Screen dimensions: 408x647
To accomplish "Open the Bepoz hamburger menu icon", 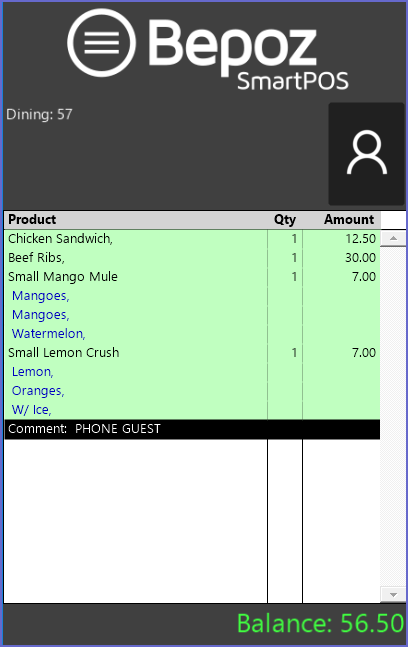I will (101, 43).
